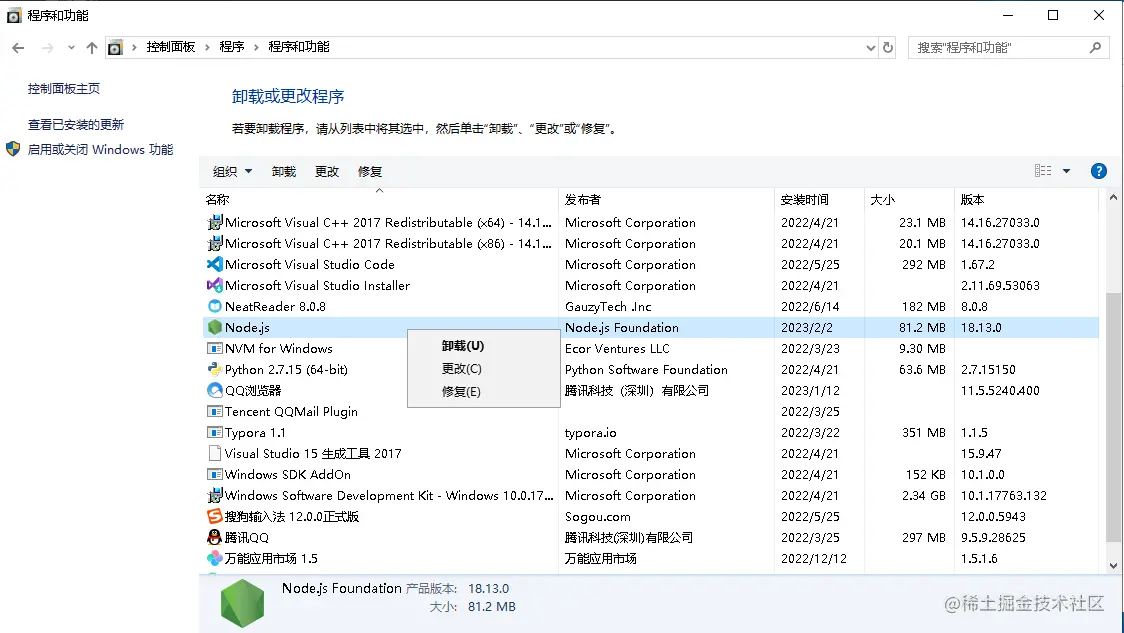
Task: Click 更改 in the toolbar
Action: click(327, 171)
